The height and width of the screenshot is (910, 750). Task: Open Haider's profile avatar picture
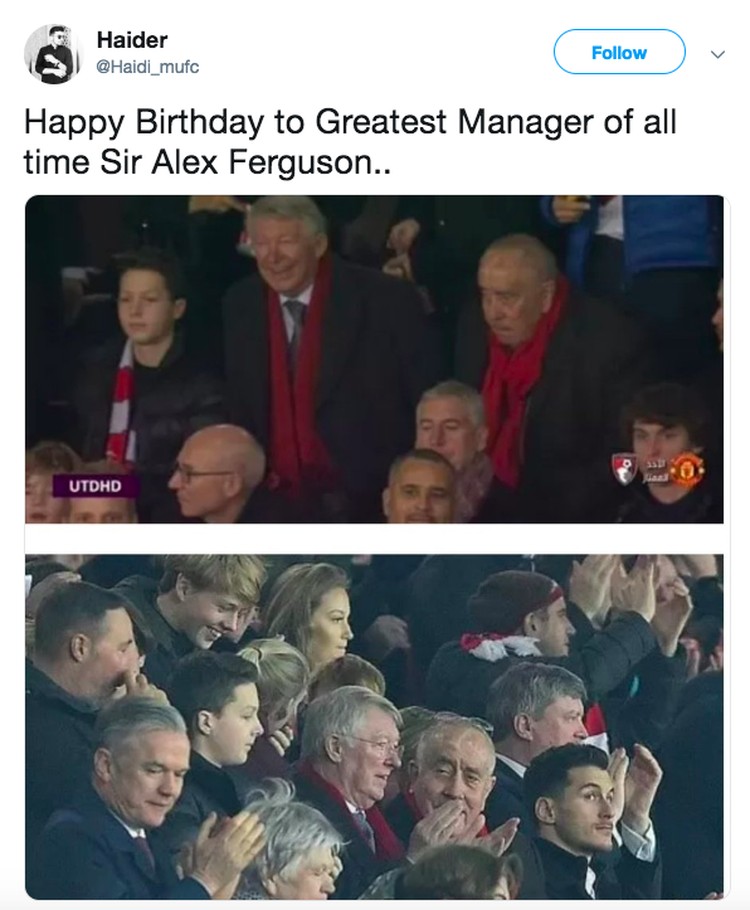(51, 54)
